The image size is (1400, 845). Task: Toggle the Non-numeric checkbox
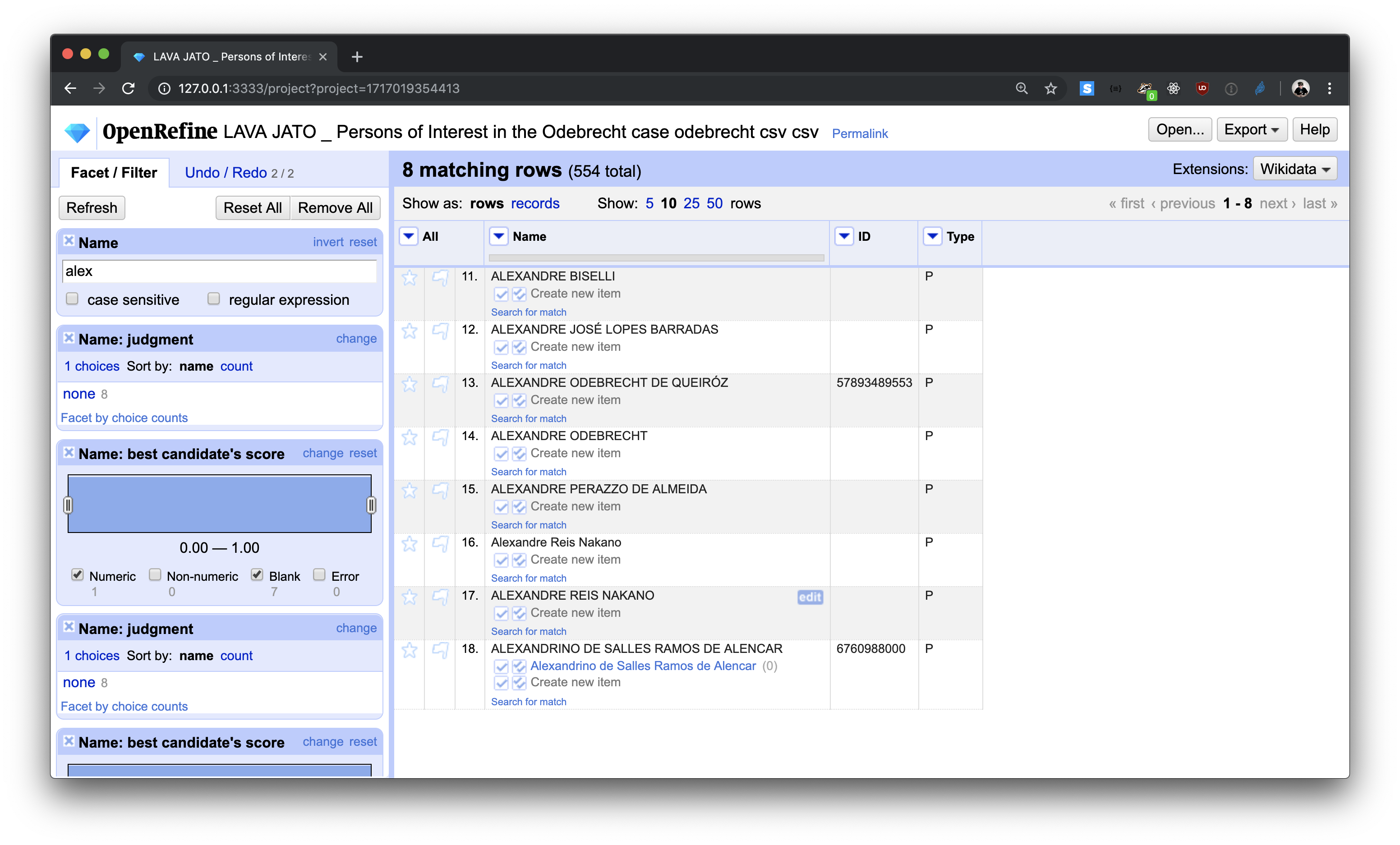pos(155,575)
